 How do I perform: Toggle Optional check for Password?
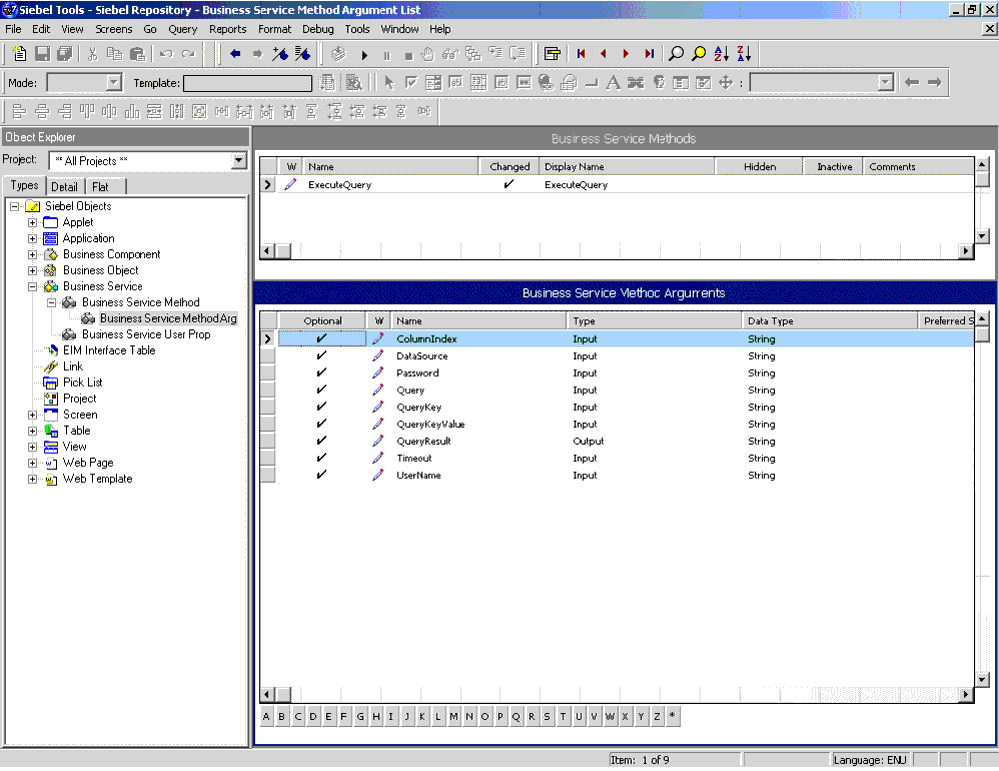coord(322,373)
